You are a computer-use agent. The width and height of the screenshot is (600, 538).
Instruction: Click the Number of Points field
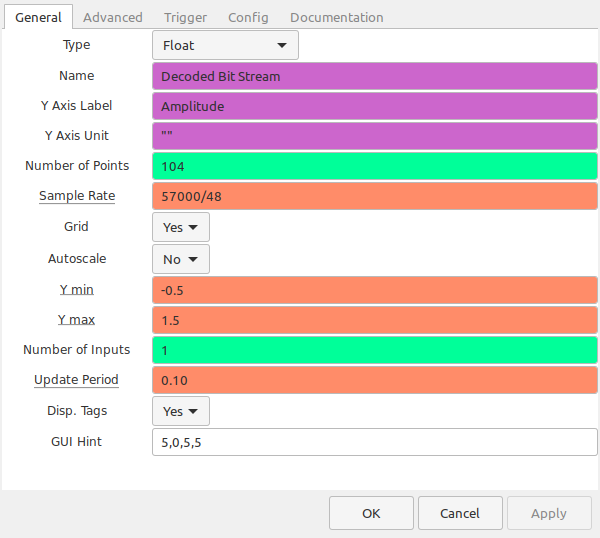(x=375, y=166)
